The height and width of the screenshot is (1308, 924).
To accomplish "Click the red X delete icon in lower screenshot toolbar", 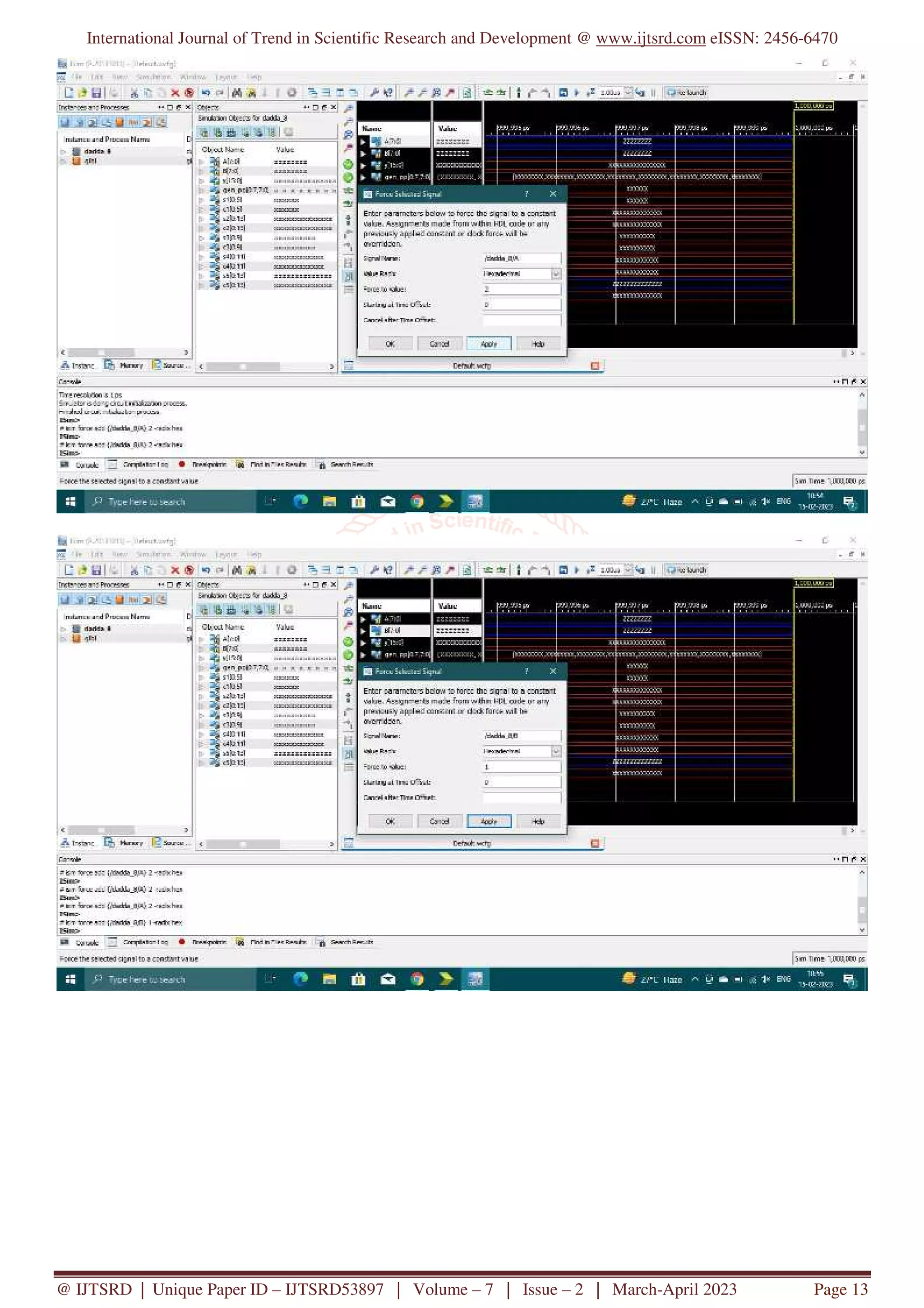I will [x=175, y=570].
